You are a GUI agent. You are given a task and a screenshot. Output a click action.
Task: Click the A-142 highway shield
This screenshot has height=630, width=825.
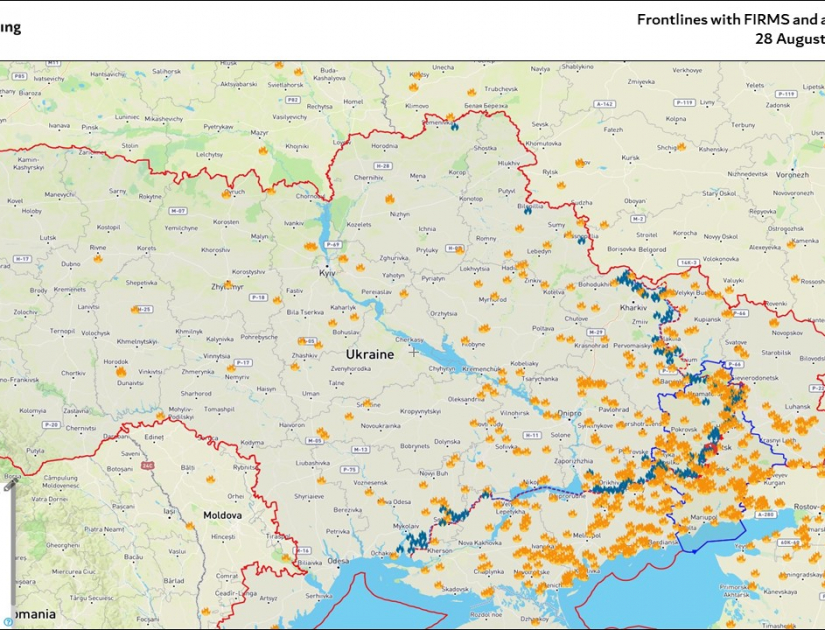coord(604,103)
